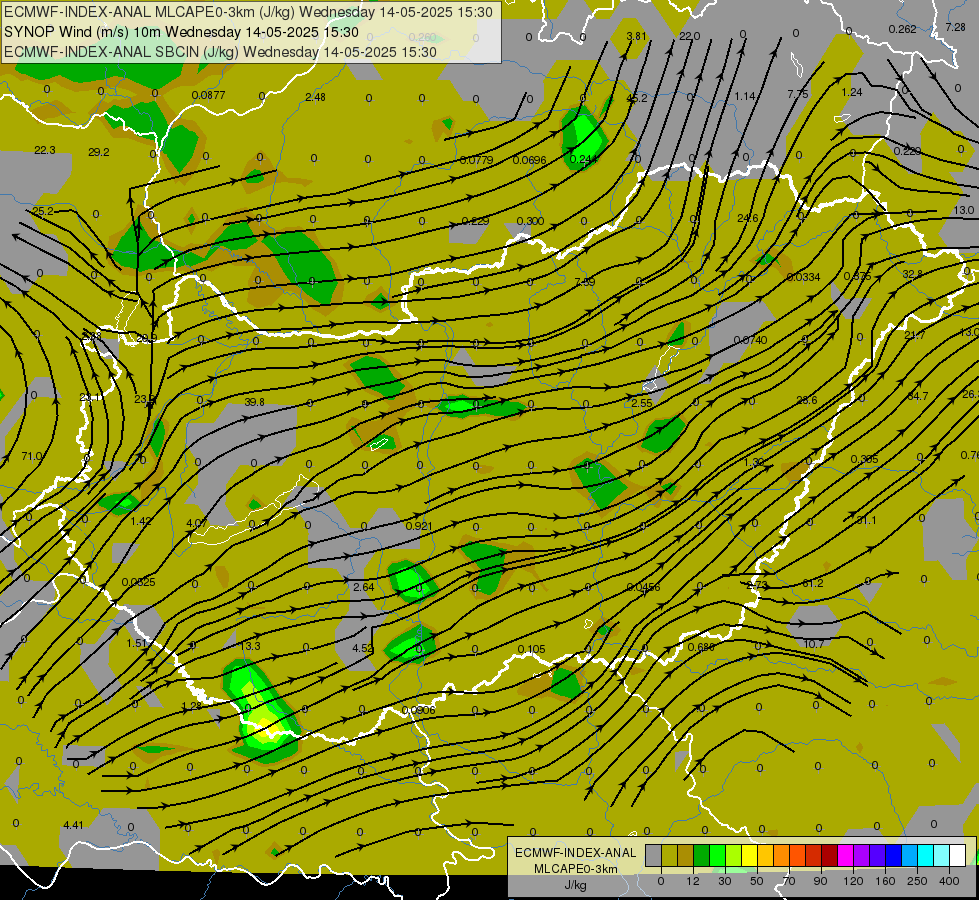Click the map value 22.3
This screenshot has width=979, height=900.
pyautogui.click(x=44, y=150)
